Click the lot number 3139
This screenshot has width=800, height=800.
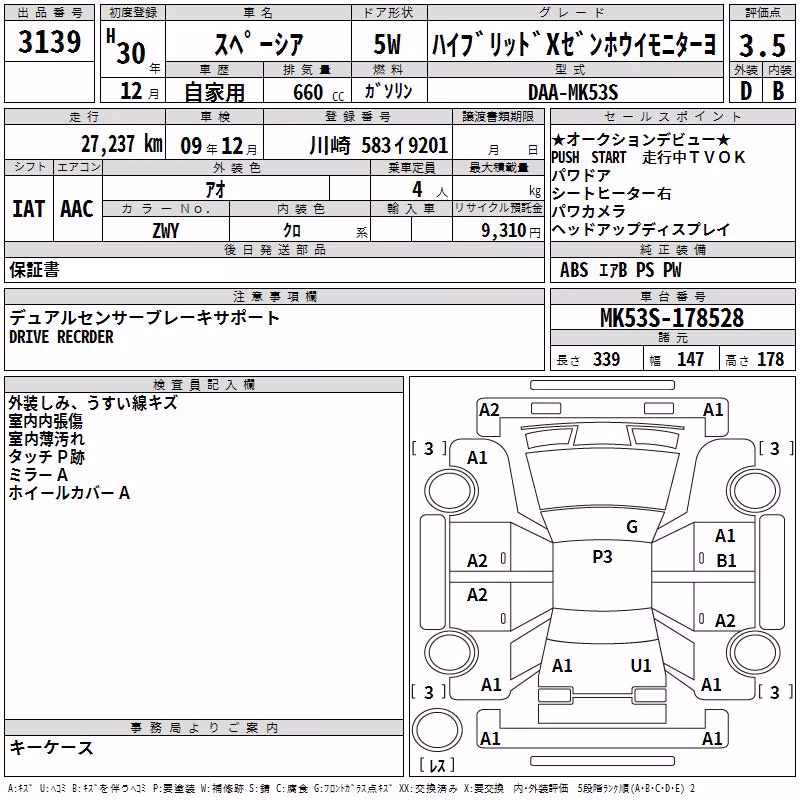49,42
